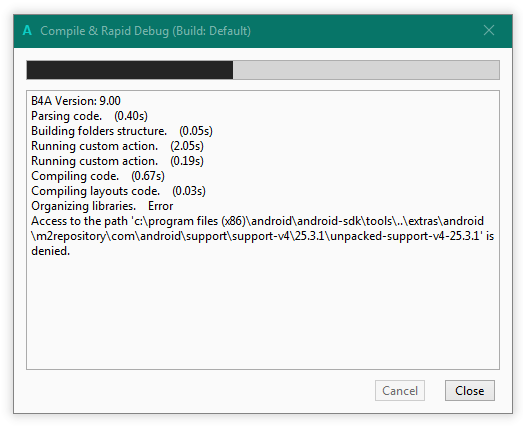Close the Compile & Rapid Debug window
Screen dimensions: 523x429
click(489, 30)
